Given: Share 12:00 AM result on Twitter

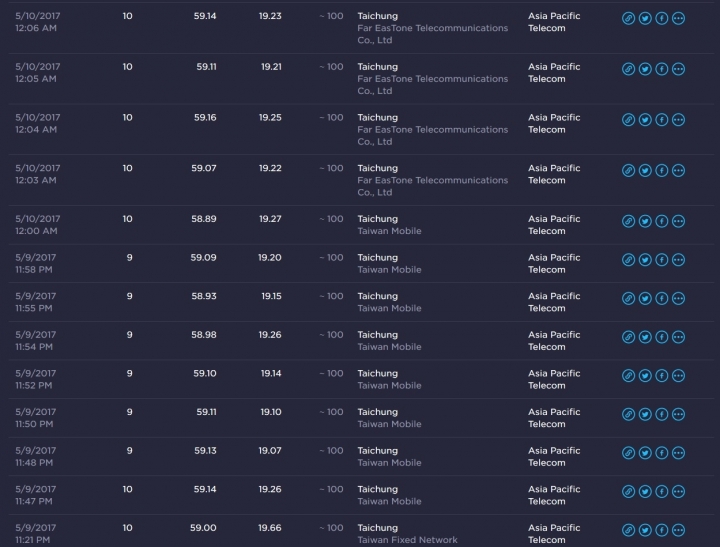Looking at the screenshot, I should [x=645, y=221].
